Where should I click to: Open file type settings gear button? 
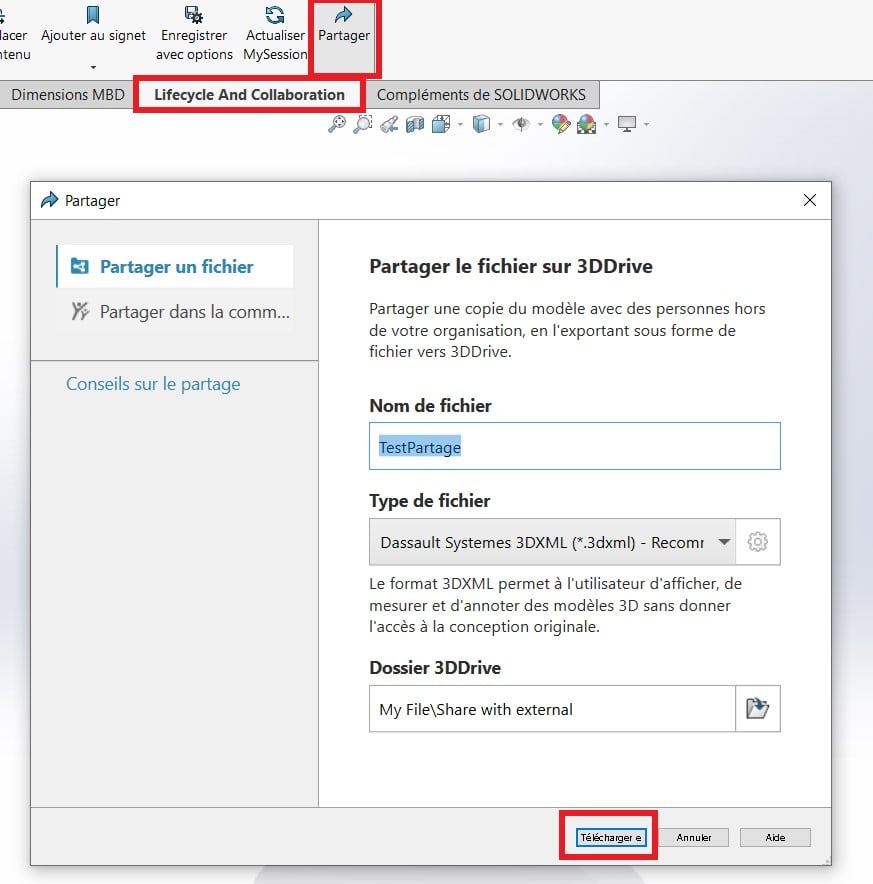point(758,542)
